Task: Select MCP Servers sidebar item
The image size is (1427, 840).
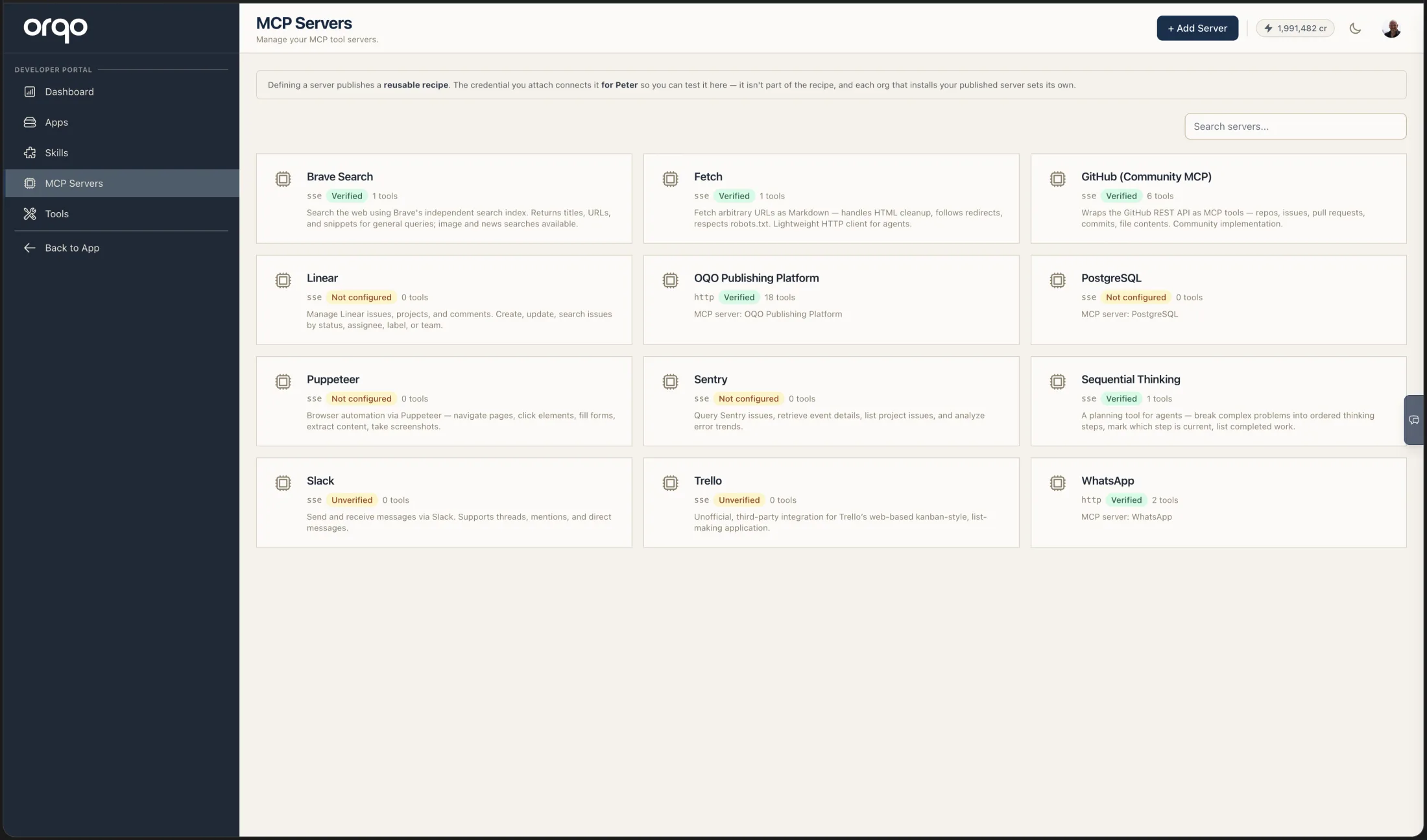Action: click(x=122, y=183)
